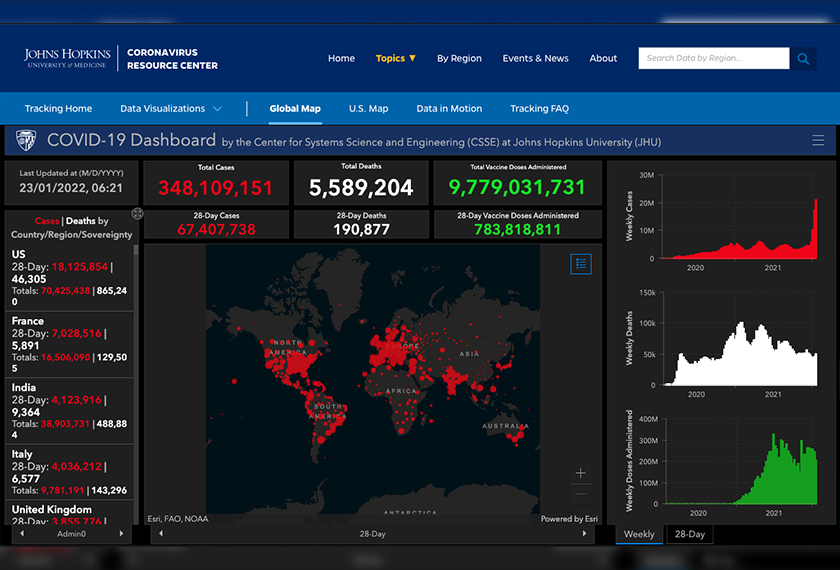Open the dashboard hamburger menu
Image resolution: width=840 pixels, height=570 pixels.
pos(818,141)
